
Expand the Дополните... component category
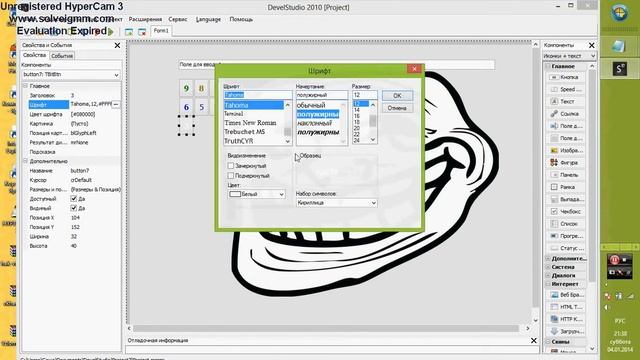[548, 259]
